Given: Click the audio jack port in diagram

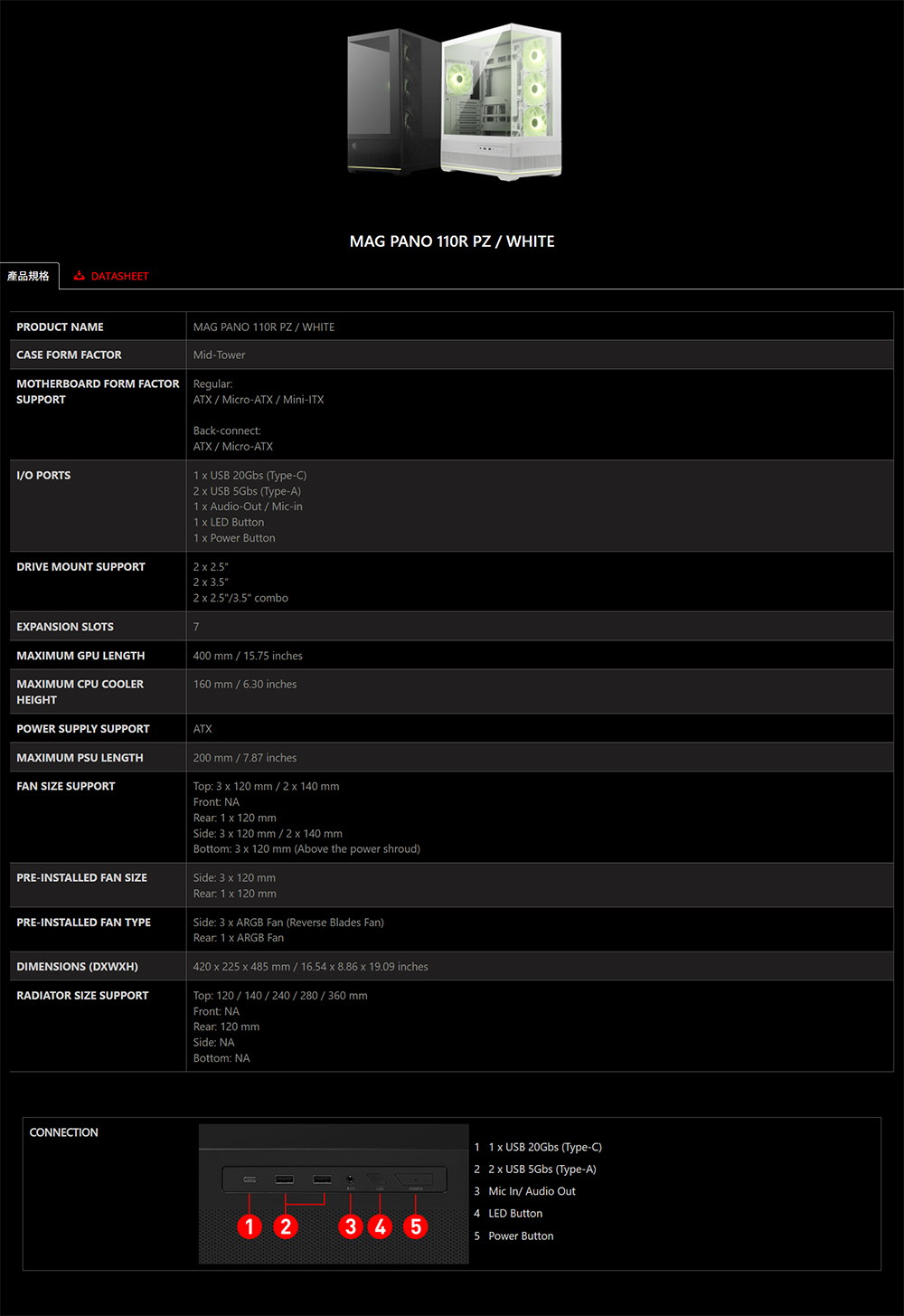Looking at the screenshot, I should (x=351, y=1179).
